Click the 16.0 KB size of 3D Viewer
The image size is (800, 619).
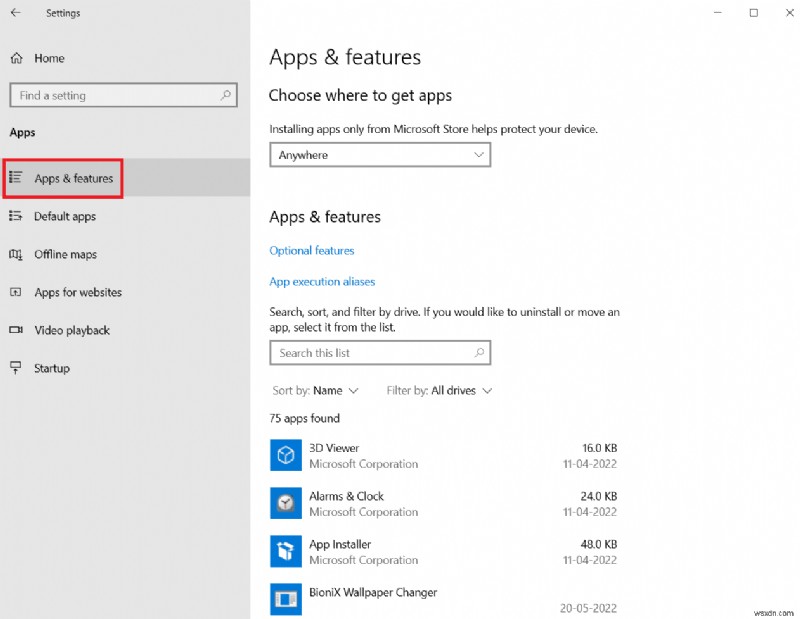pos(599,448)
